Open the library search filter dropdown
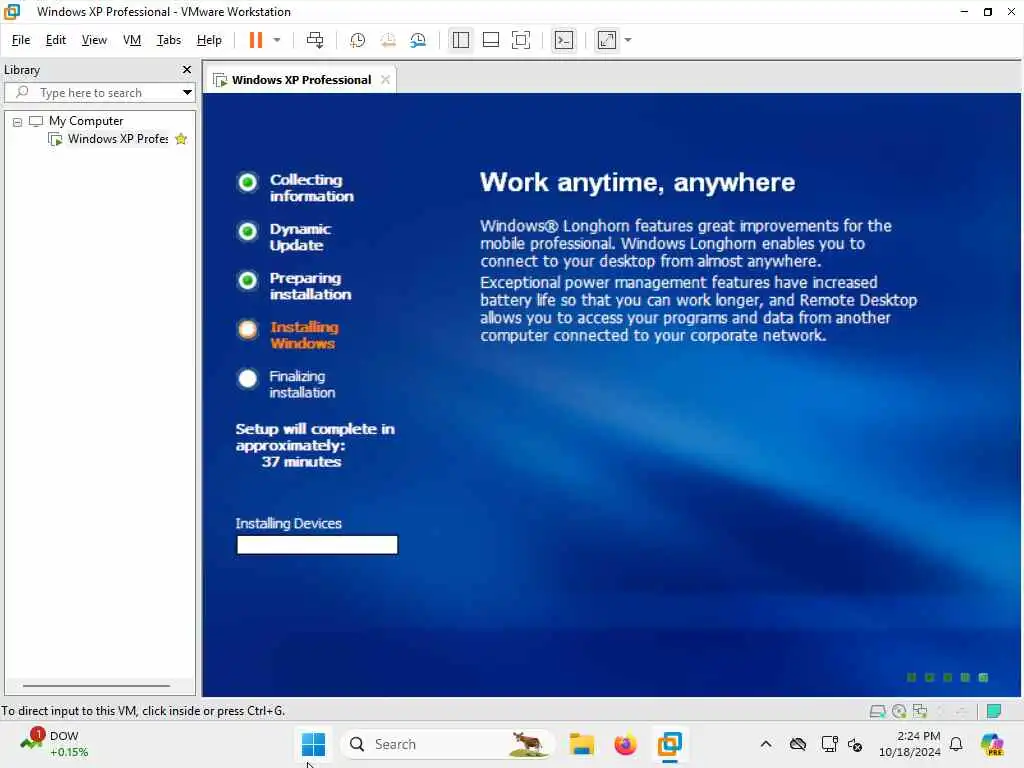1024x768 pixels. [187, 93]
